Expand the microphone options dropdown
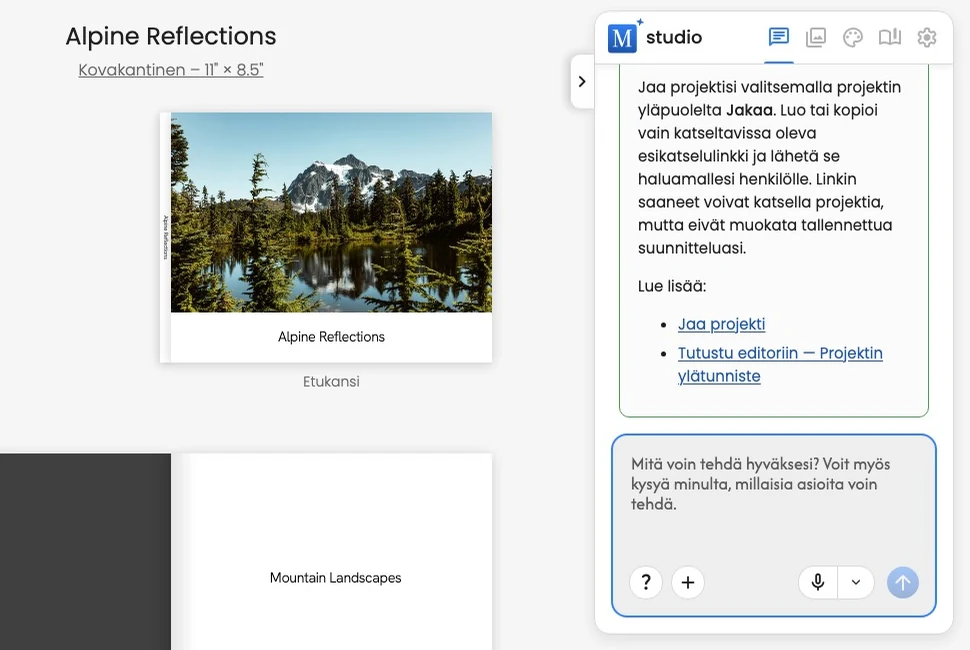Viewport: 970px width, 650px height. [x=856, y=583]
